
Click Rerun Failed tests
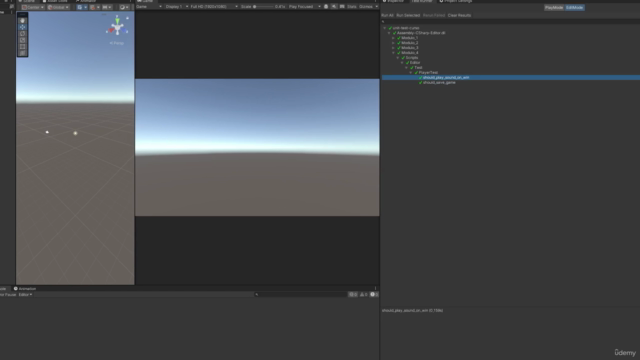click(434, 16)
